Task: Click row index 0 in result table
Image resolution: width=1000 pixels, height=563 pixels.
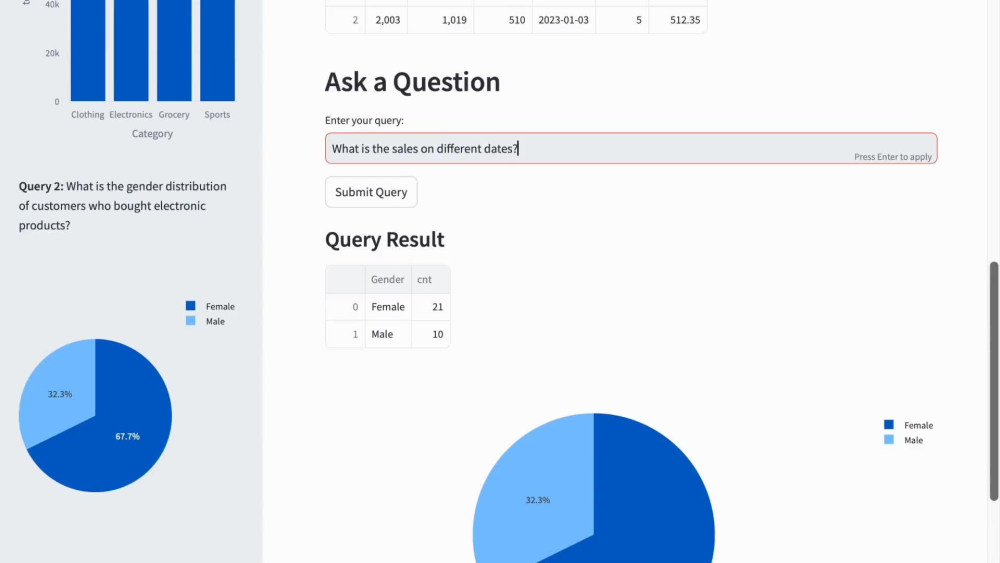Action: click(345, 307)
